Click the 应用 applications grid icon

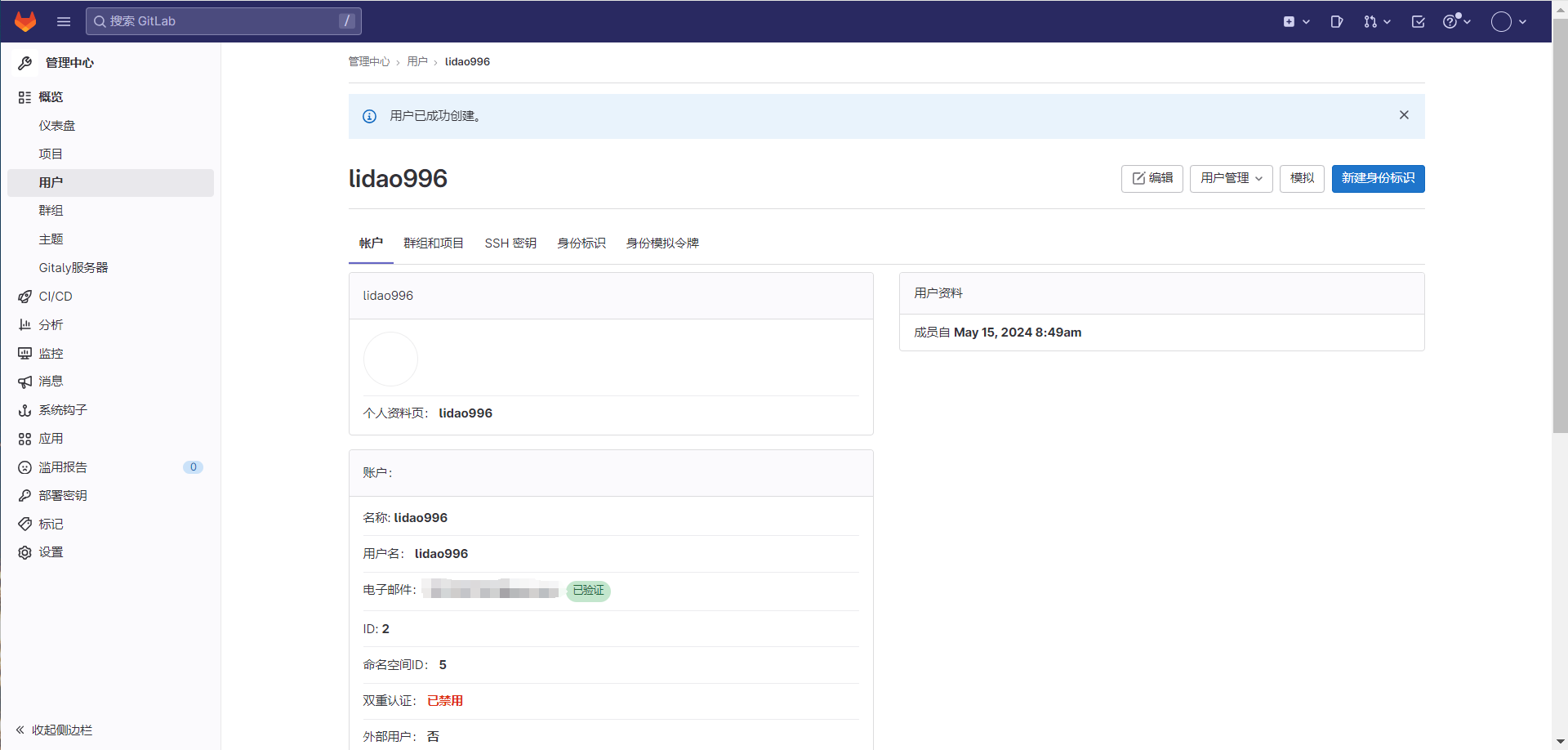[x=24, y=439]
